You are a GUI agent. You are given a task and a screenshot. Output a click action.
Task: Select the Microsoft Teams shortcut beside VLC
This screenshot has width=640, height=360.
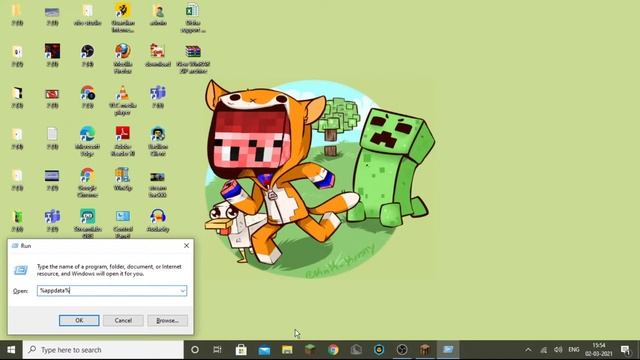158,97
